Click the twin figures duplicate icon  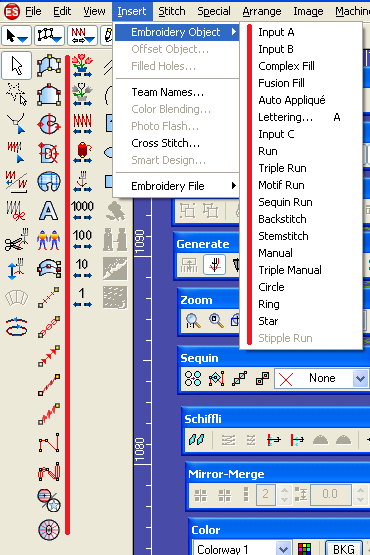tap(49, 240)
